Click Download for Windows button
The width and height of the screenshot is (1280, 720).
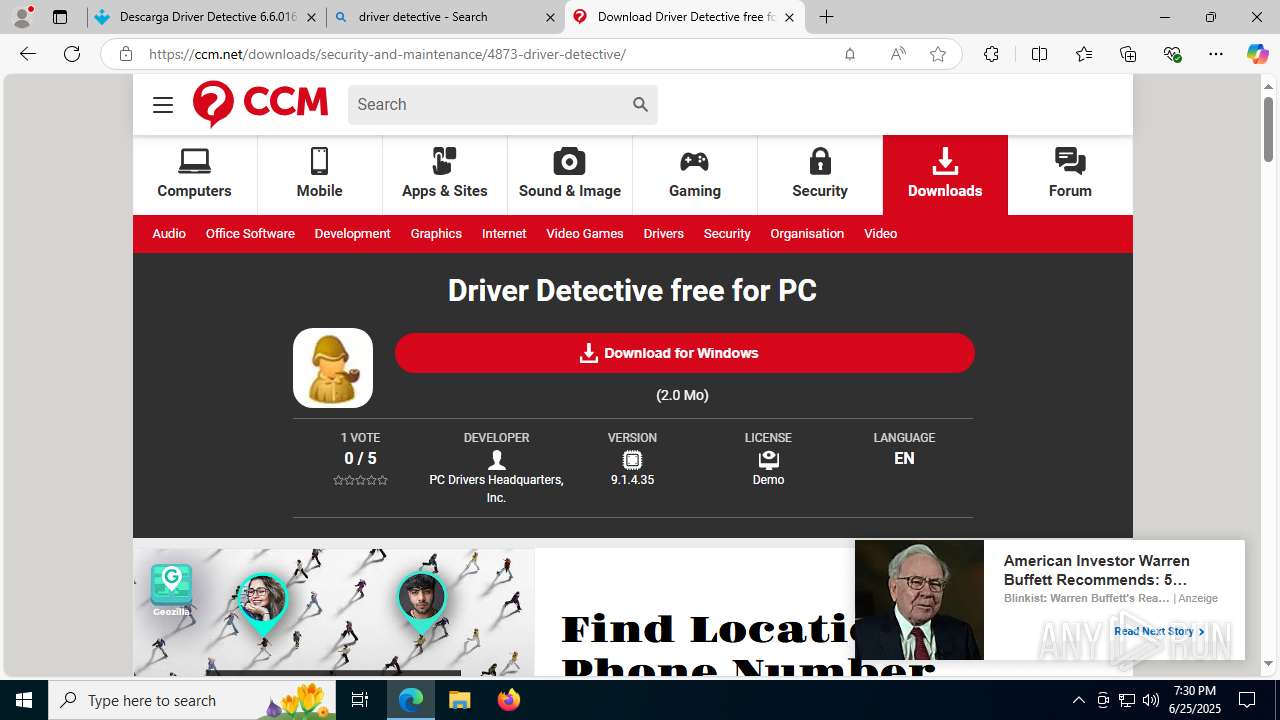pyautogui.click(x=684, y=353)
